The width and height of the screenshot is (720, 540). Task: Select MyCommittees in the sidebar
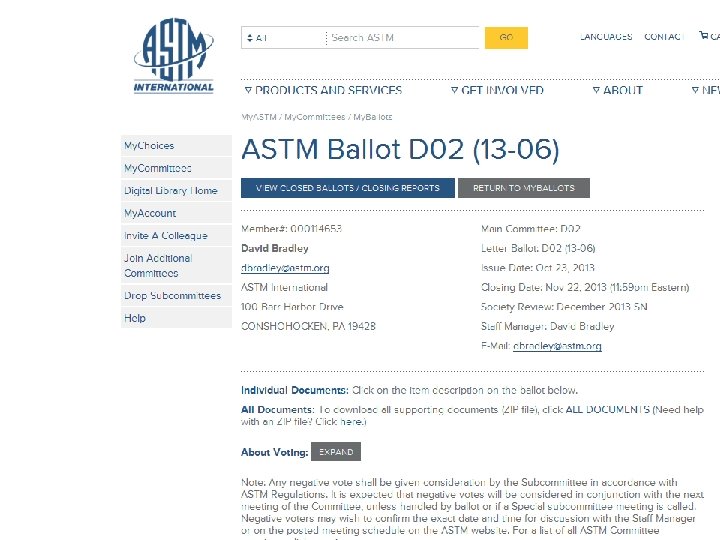pos(158,168)
